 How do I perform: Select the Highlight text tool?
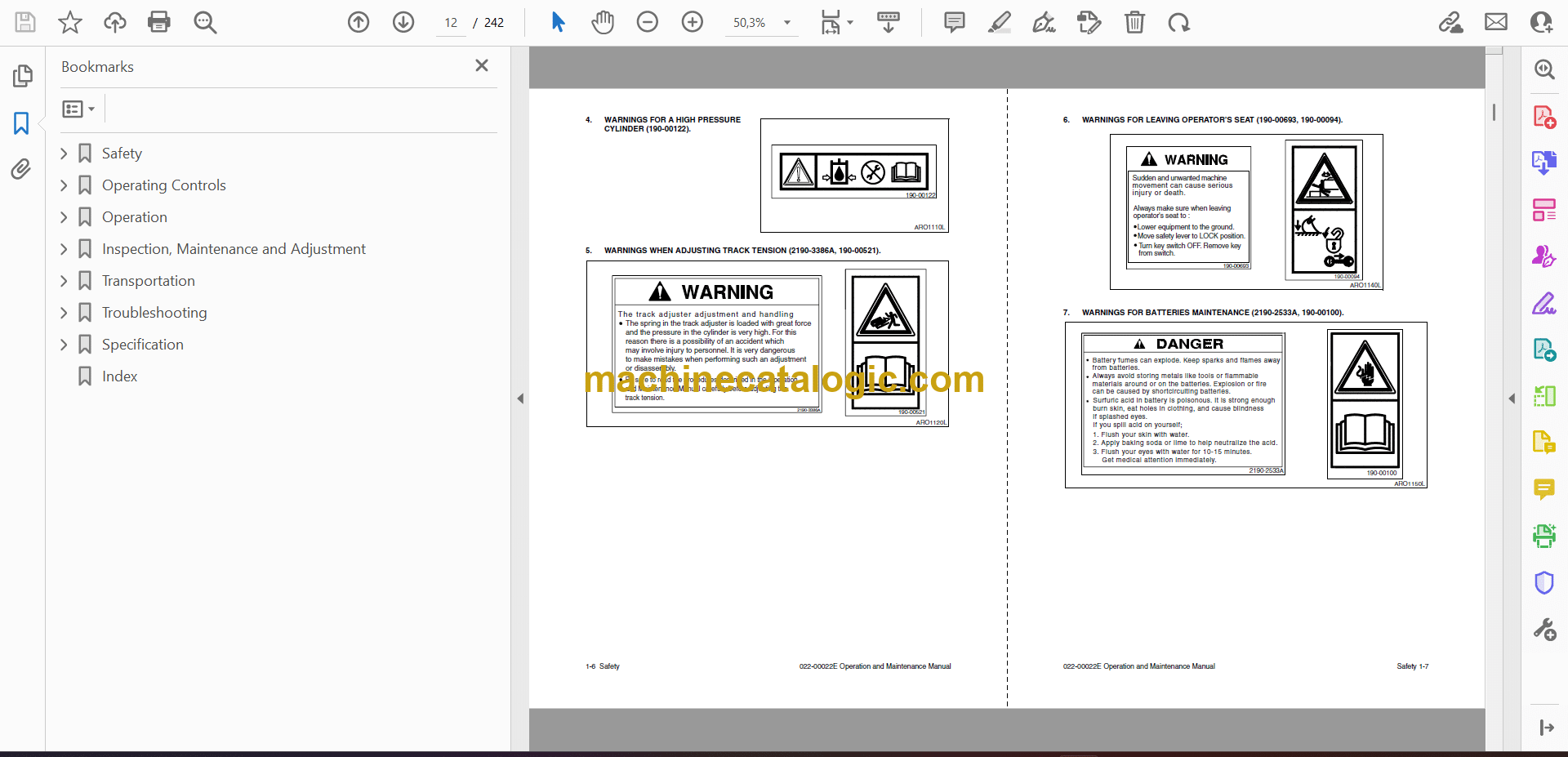(x=999, y=22)
